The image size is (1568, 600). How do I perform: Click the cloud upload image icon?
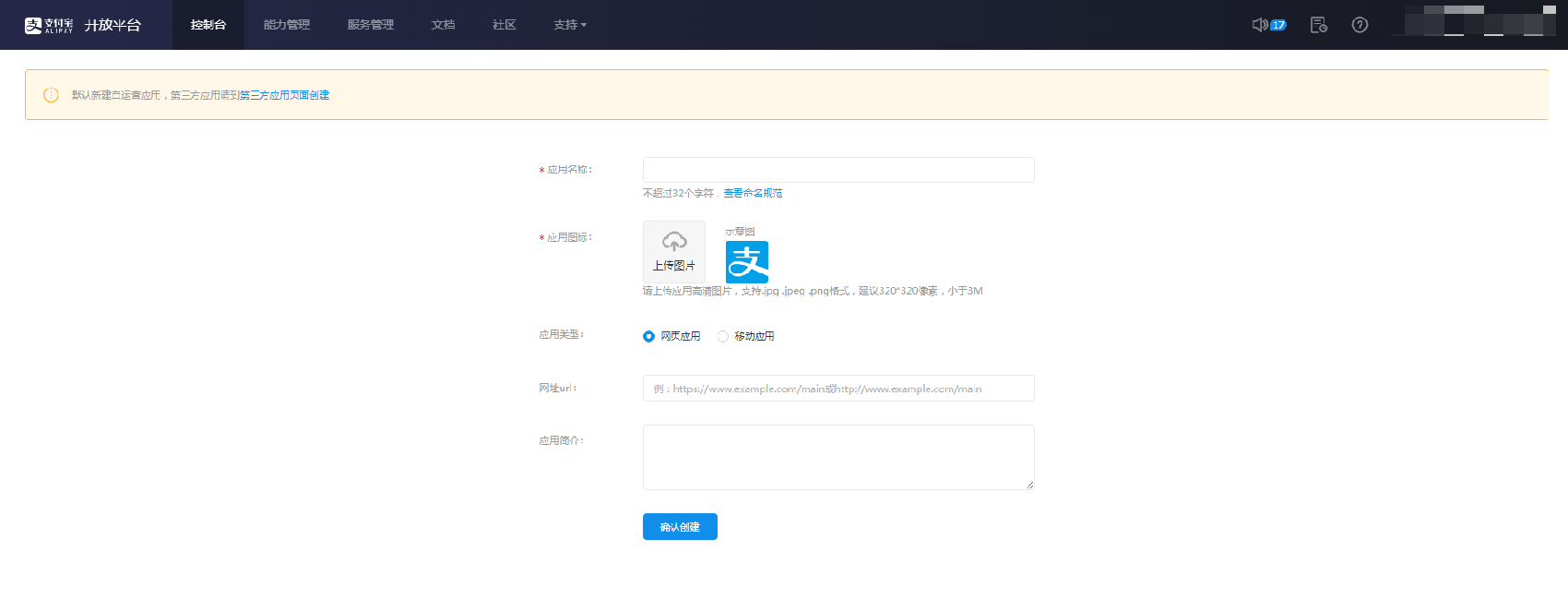(x=674, y=243)
